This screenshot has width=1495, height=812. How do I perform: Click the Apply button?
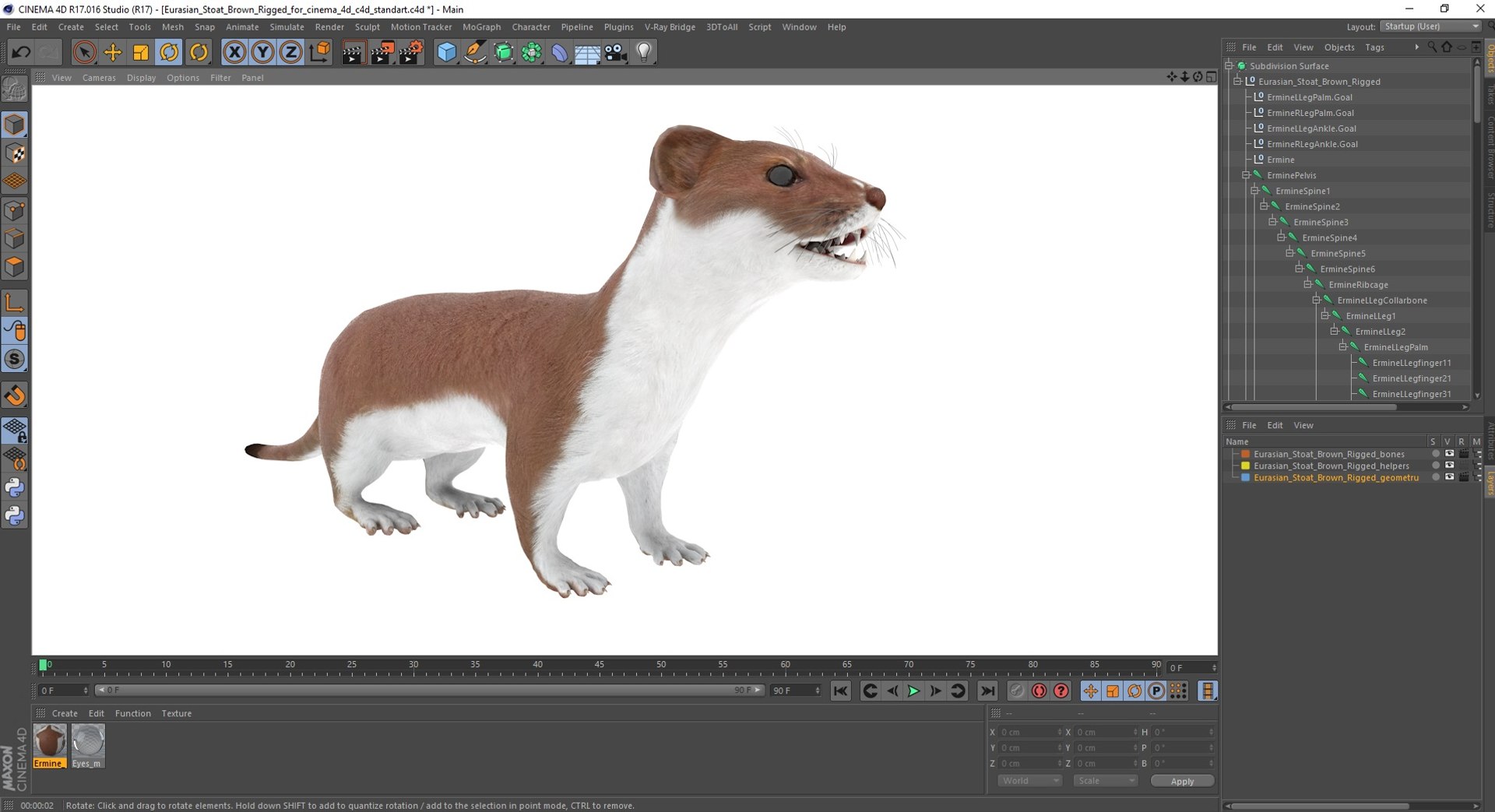tap(1182, 781)
